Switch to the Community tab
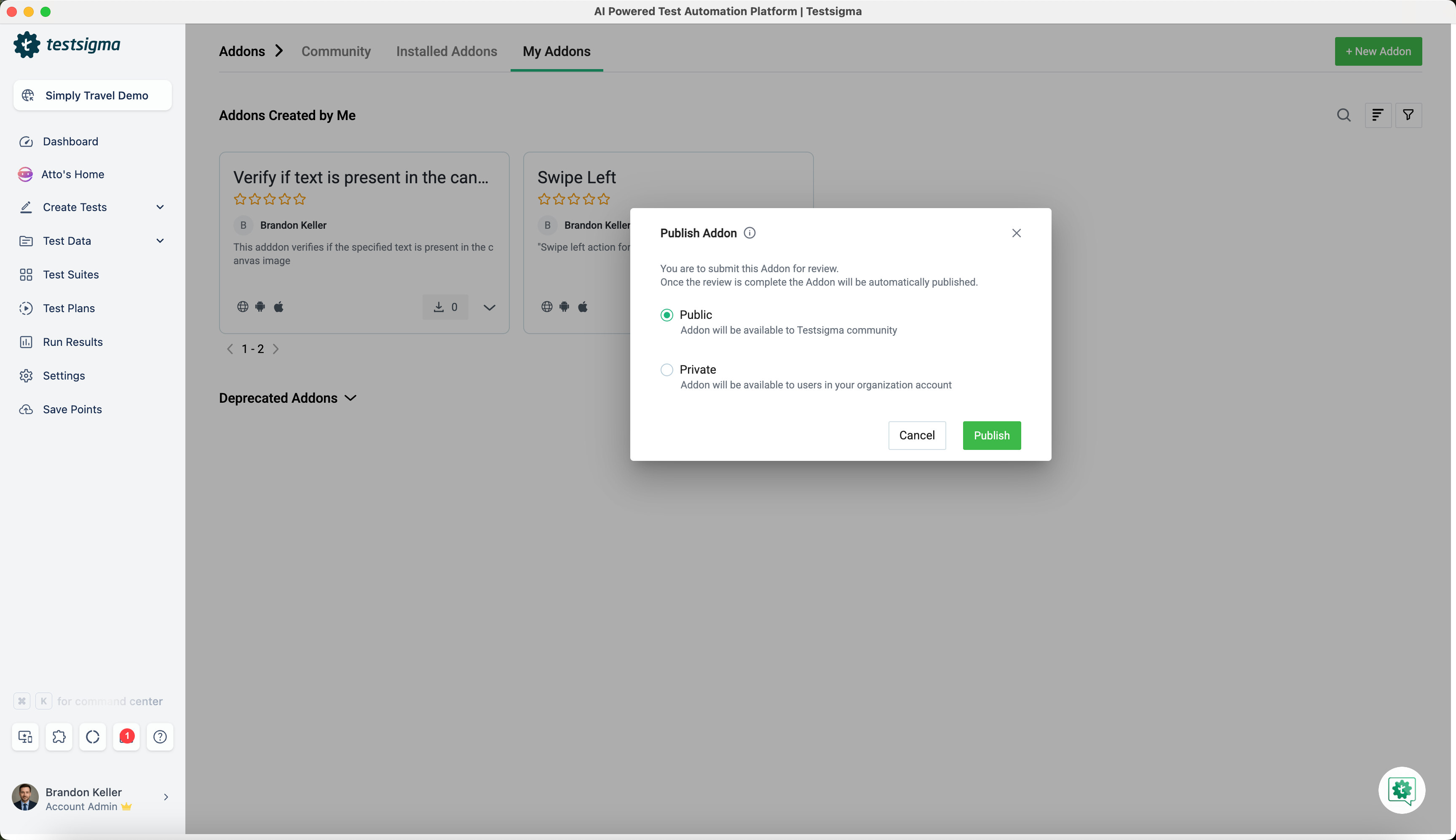The width and height of the screenshot is (1456, 840). [x=336, y=51]
